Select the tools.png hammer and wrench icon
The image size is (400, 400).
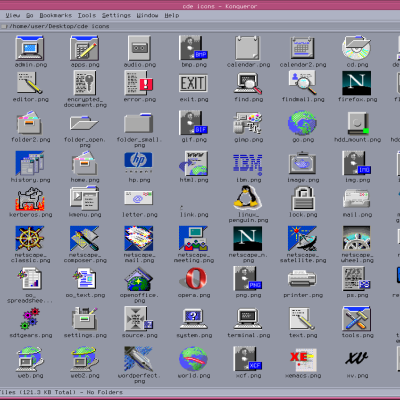(x=357, y=319)
